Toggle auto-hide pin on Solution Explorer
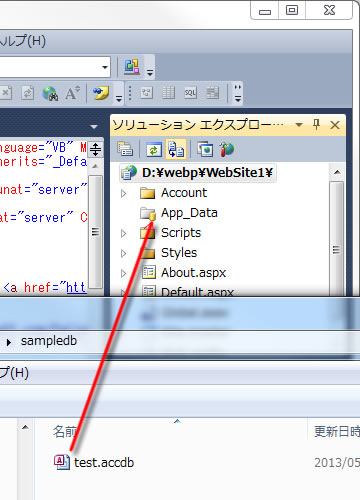 (316, 125)
